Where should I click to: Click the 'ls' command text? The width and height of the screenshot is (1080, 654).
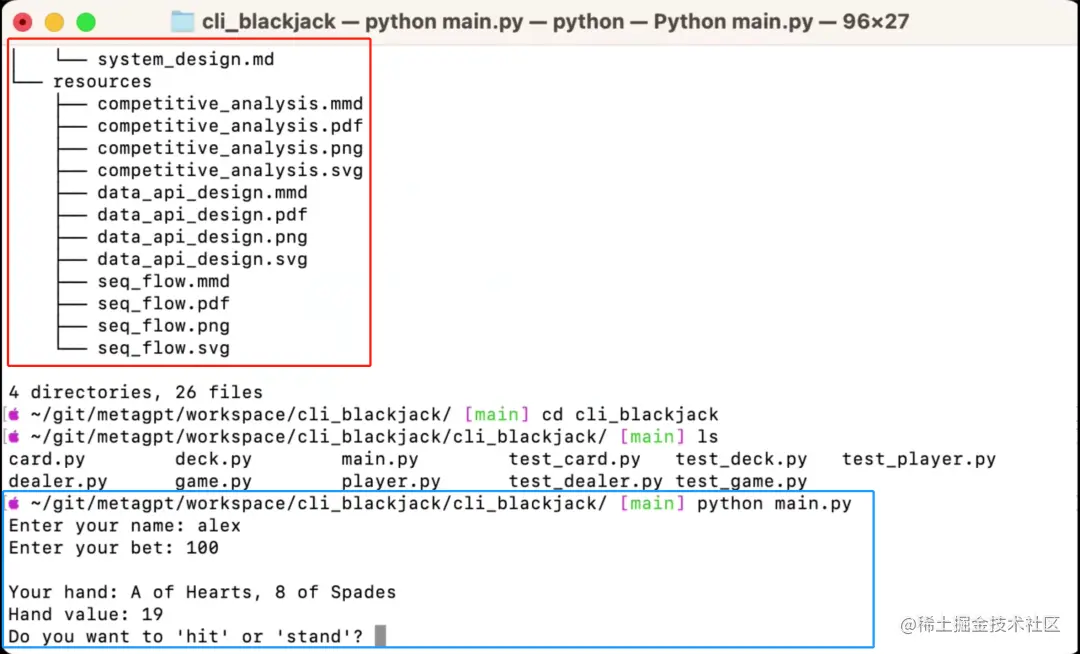tap(707, 436)
